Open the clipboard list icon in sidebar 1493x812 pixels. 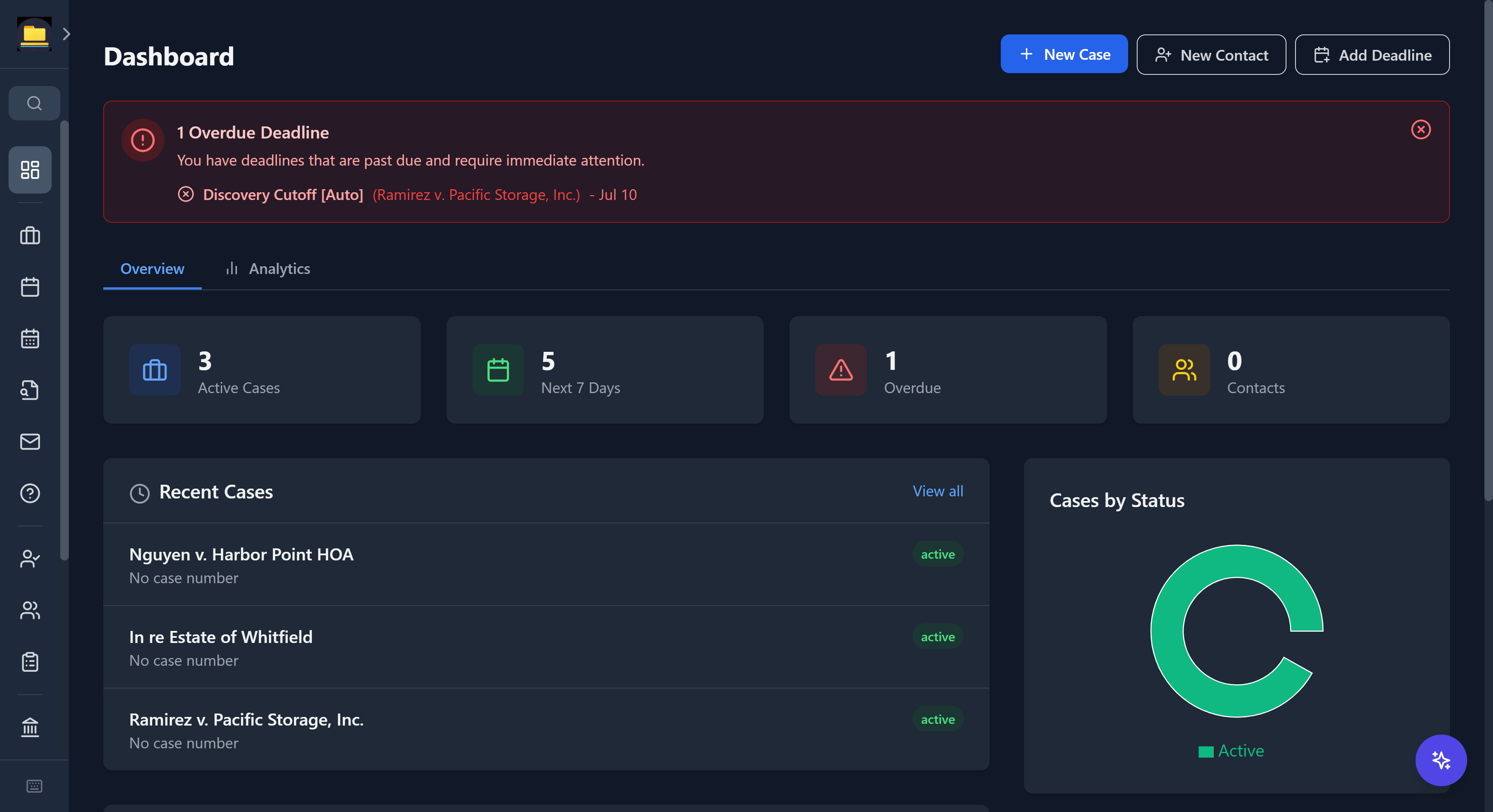pos(30,661)
